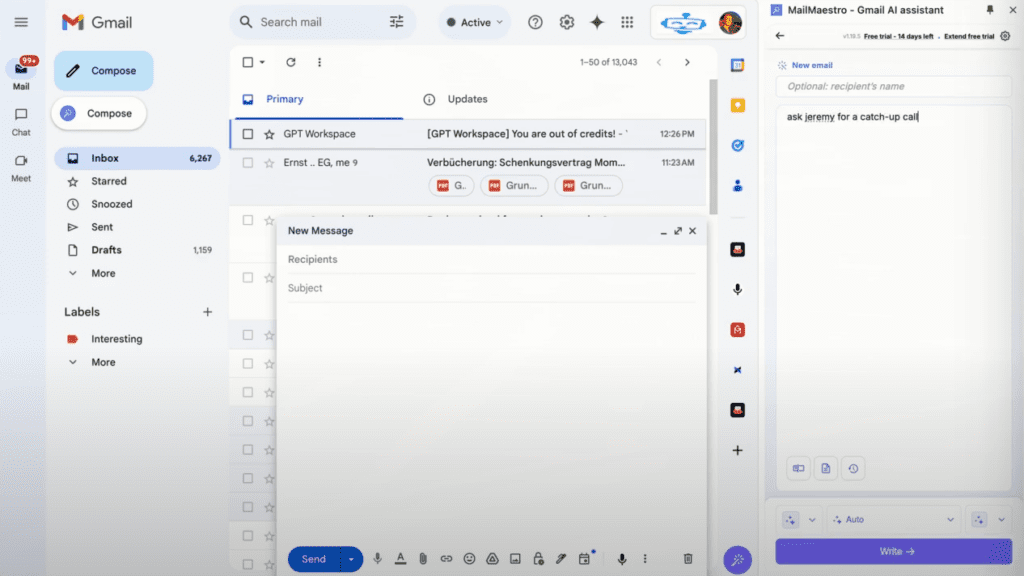
Task: Click the Extend free trial link
Action: (x=968, y=37)
